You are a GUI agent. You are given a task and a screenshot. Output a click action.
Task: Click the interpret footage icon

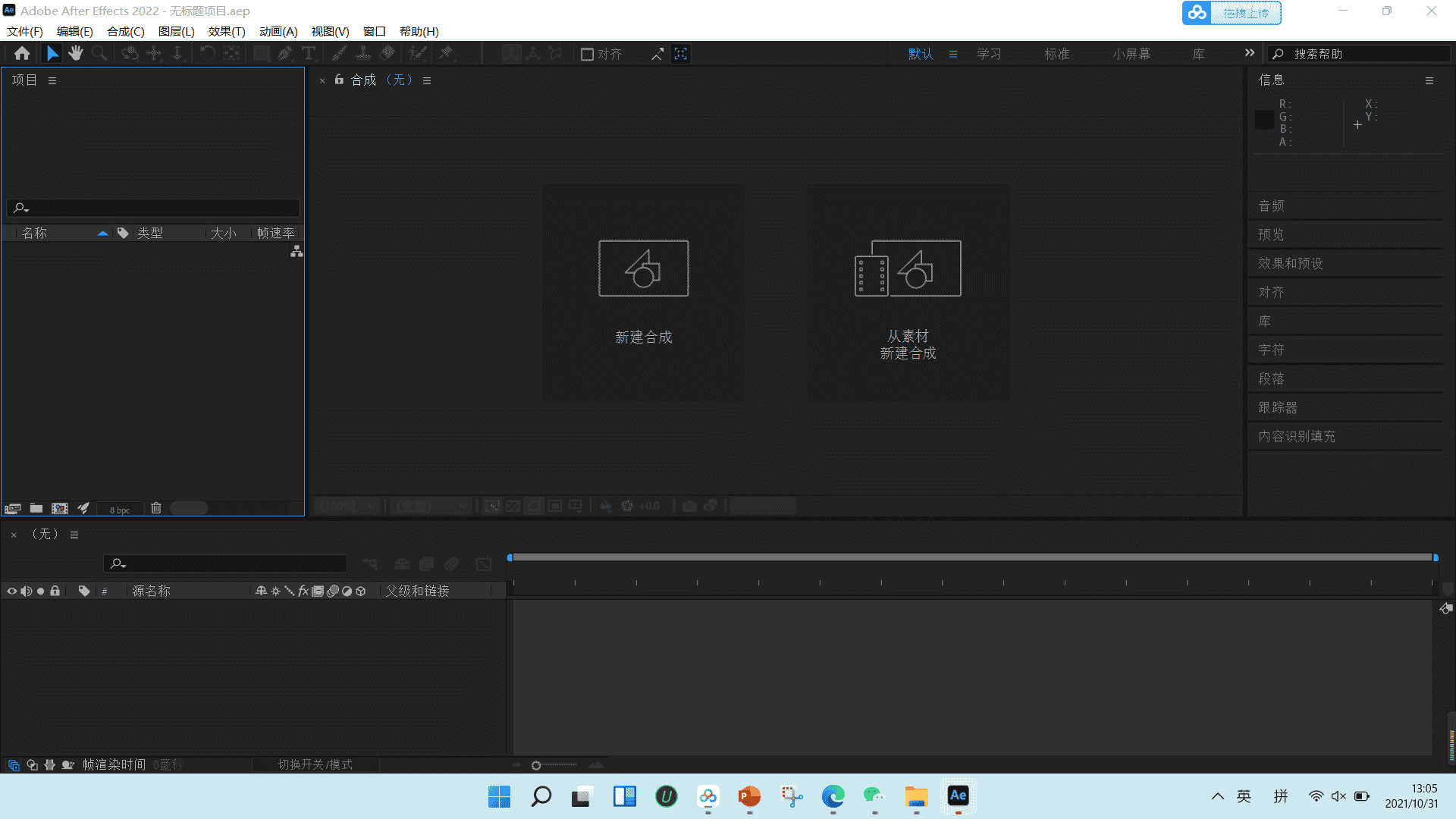12,508
